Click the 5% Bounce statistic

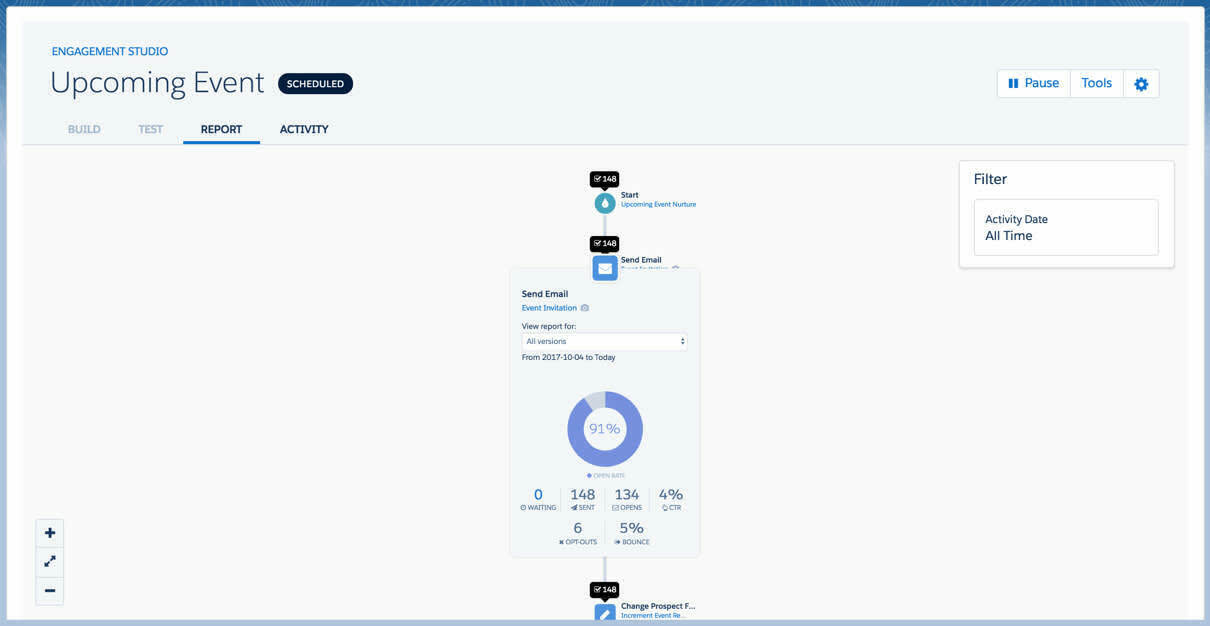[x=632, y=533]
